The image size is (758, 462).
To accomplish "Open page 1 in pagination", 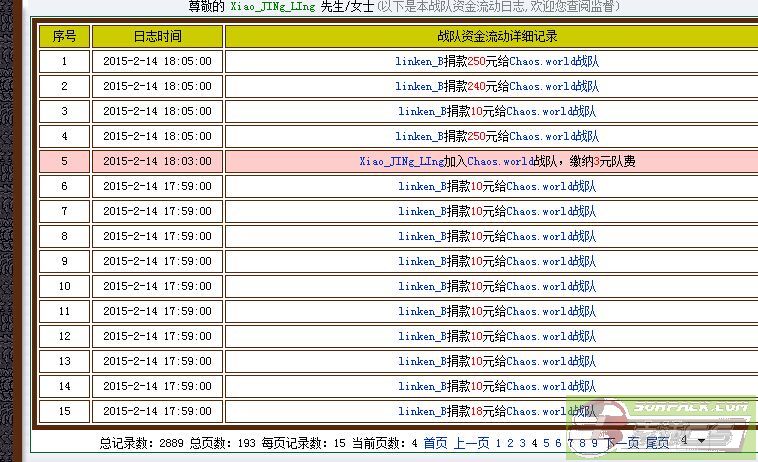I will (498, 442).
